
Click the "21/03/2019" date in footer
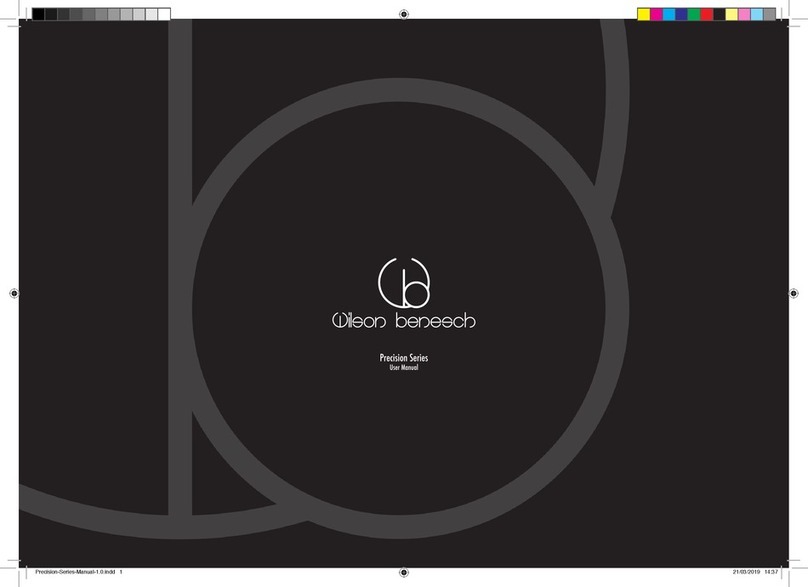point(746,572)
